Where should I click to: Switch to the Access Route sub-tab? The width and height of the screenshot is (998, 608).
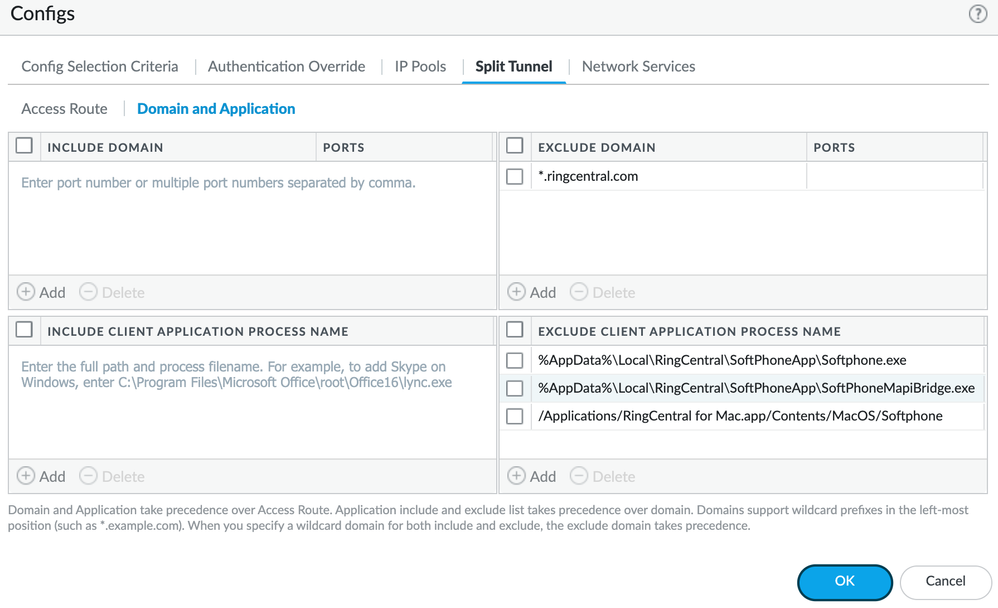pyautogui.click(x=64, y=108)
